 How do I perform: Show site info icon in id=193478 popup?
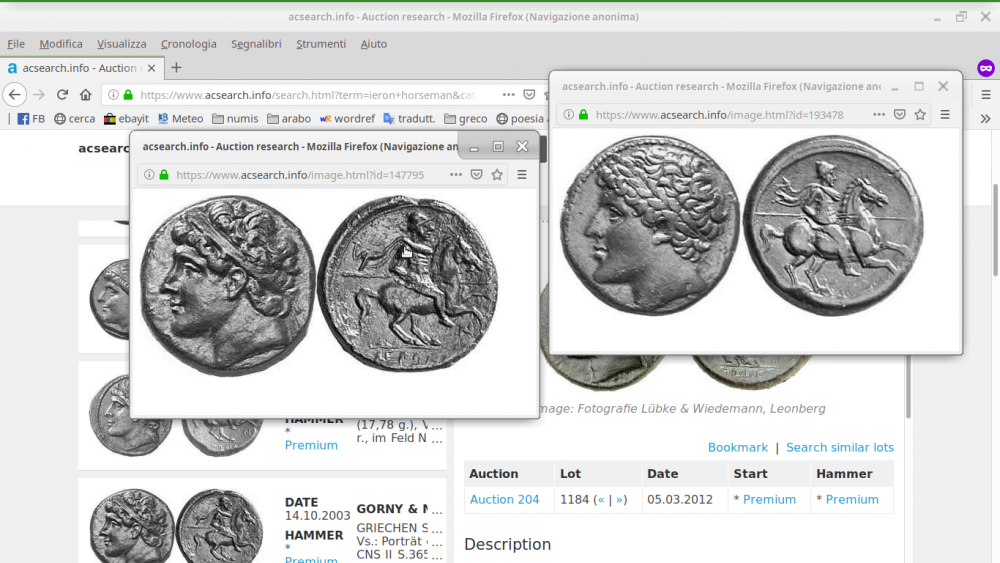tap(568, 115)
